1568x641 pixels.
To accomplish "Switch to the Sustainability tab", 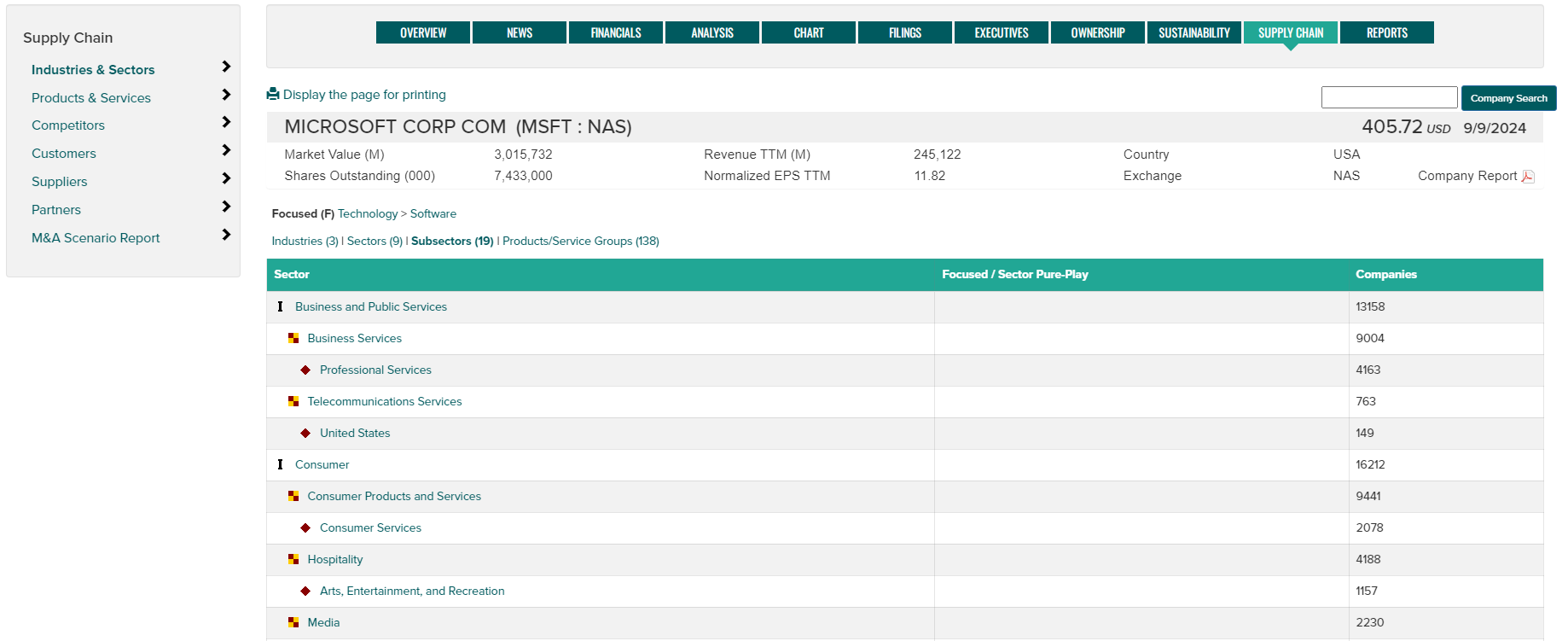I will [x=1194, y=32].
